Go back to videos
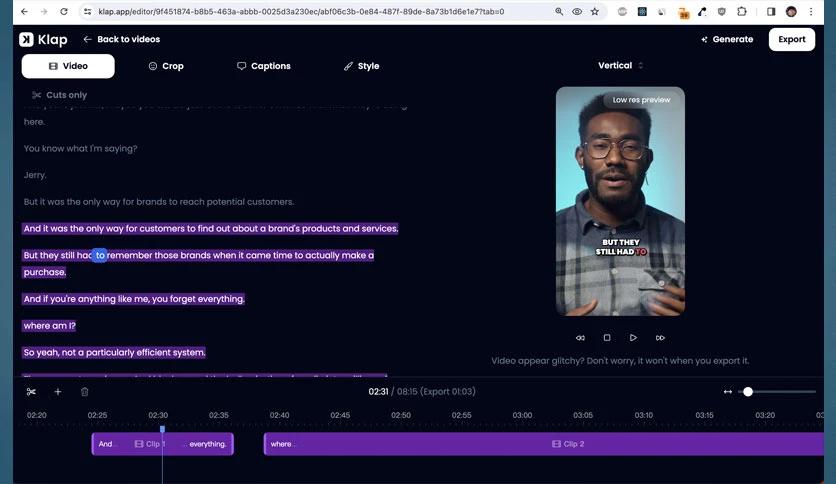Image resolution: width=836 pixels, height=484 pixels. [x=122, y=39]
